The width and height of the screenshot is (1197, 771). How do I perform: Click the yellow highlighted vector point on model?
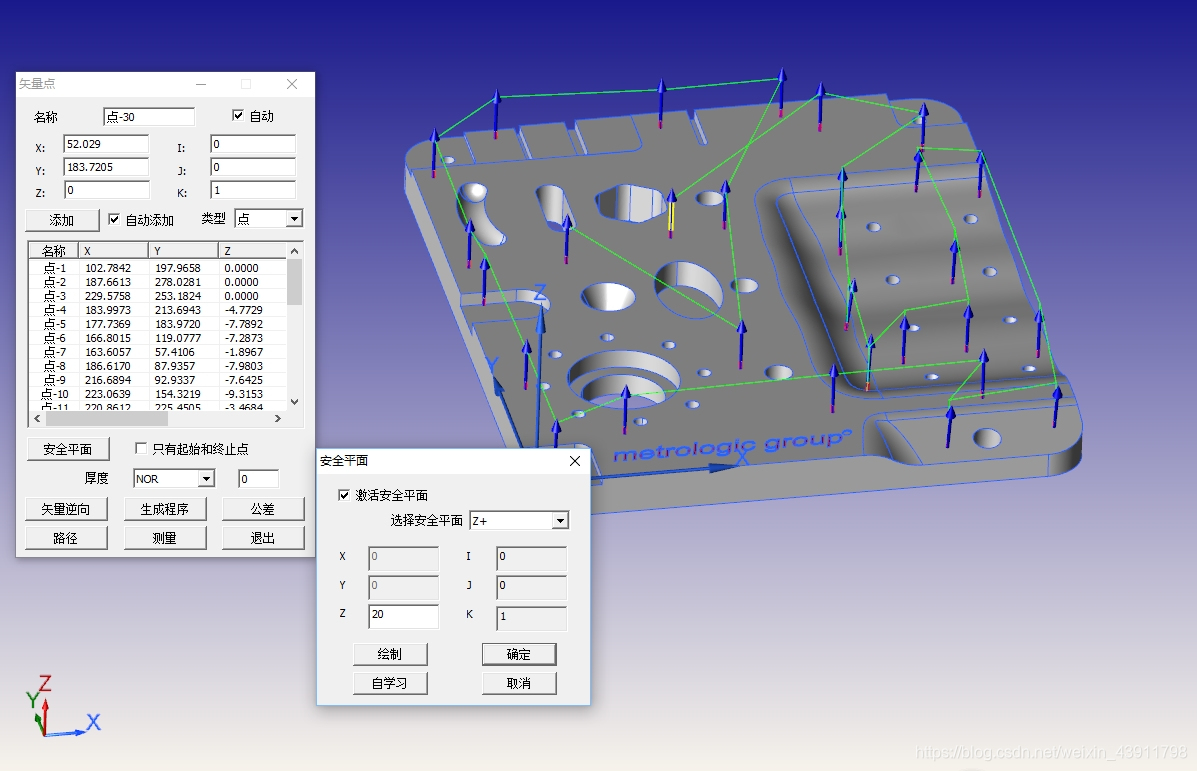[x=671, y=216]
